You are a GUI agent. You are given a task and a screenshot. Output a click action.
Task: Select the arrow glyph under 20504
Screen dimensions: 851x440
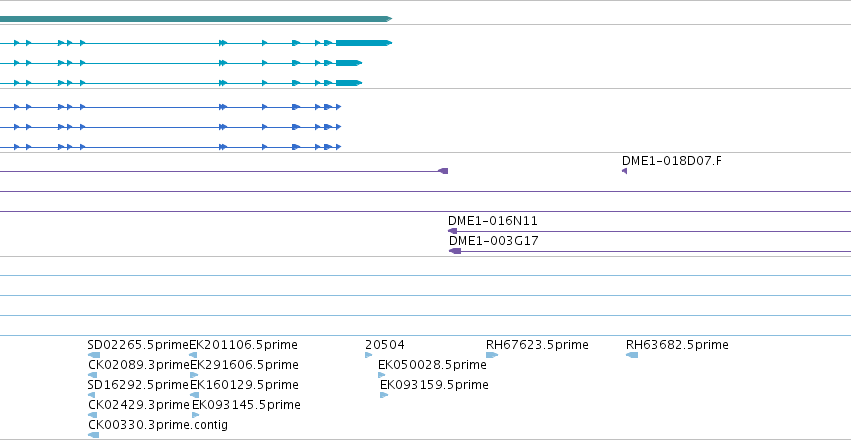pyautogui.click(x=369, y=355)
